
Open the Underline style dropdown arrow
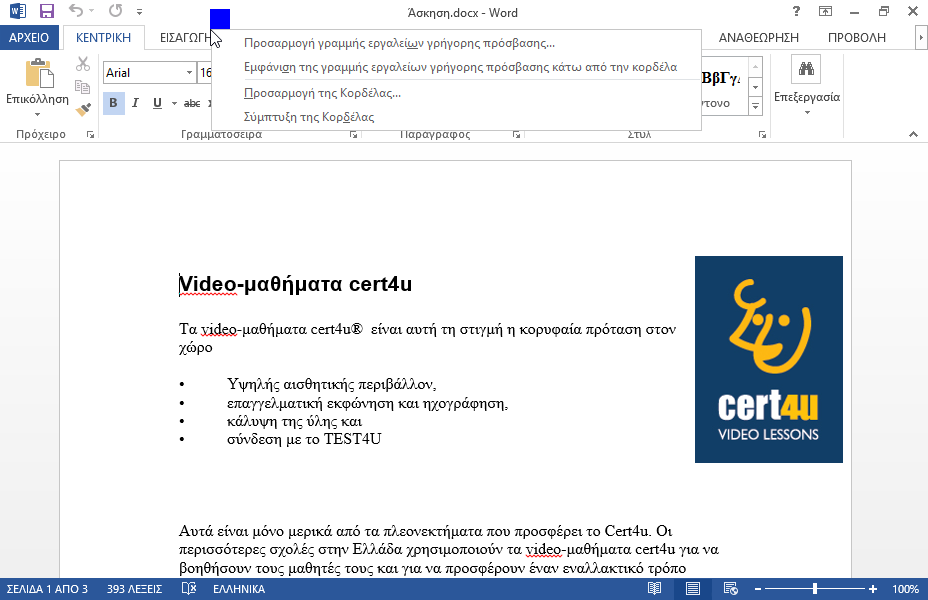coord(174,104)
